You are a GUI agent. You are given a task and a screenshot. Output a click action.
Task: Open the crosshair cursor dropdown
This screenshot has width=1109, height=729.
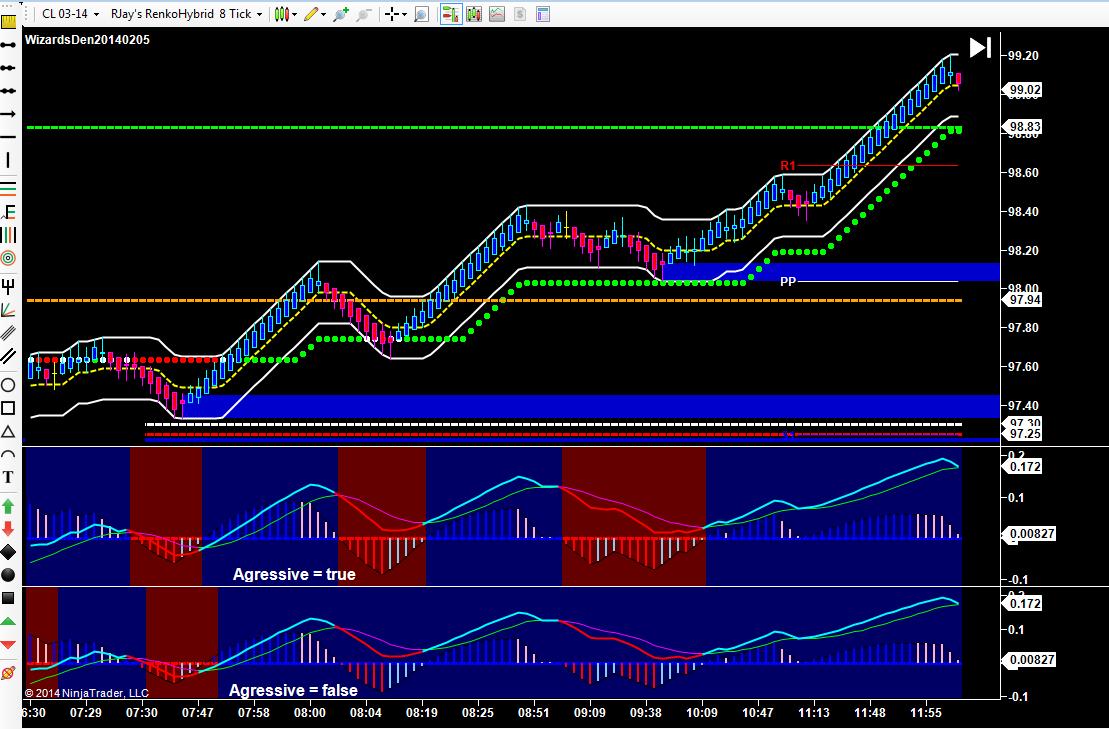click(x=395, y=13)
